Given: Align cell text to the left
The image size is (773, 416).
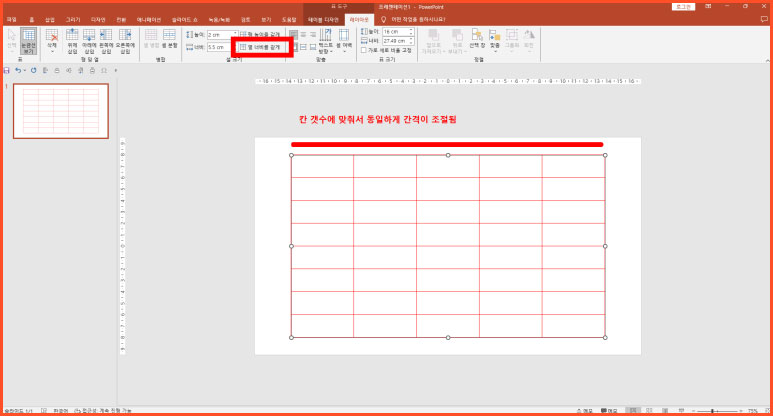Looking at the screenshot, I should [294, 35].
